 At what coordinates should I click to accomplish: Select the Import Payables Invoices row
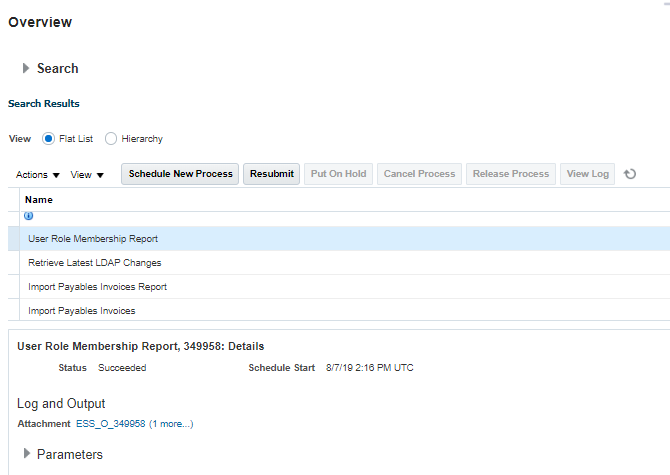coord(339,311)
